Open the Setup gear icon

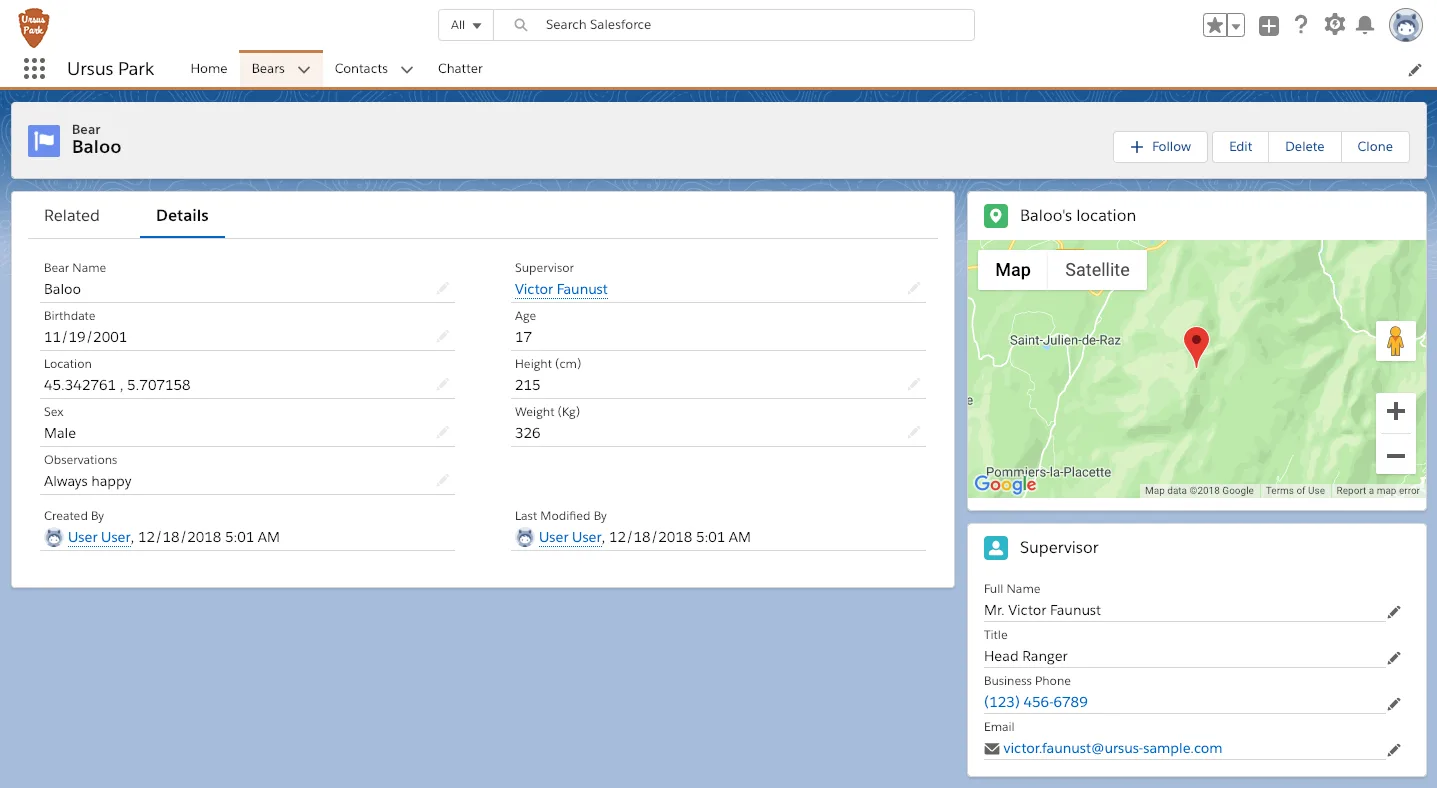(x=1334, y=25)
